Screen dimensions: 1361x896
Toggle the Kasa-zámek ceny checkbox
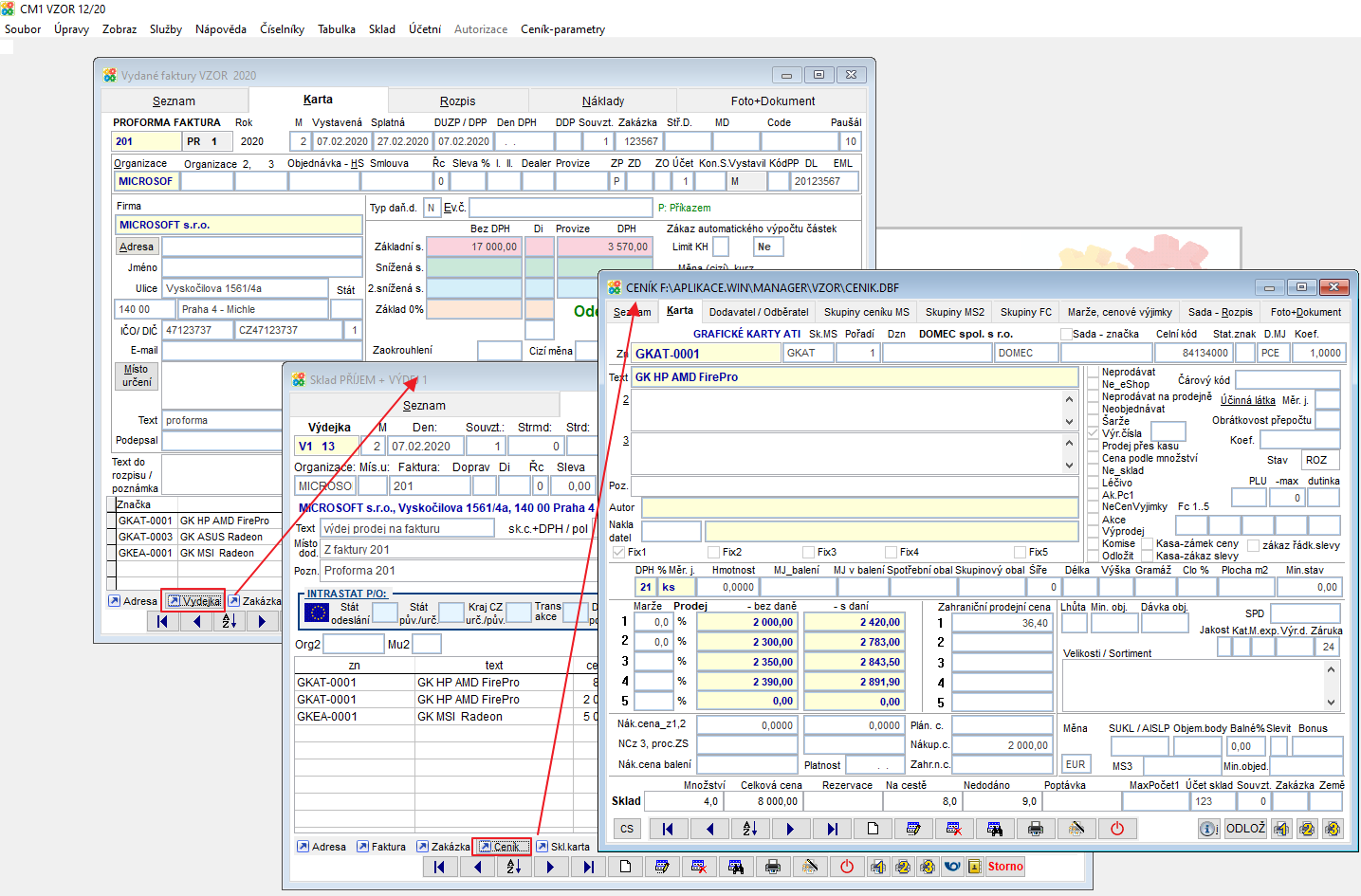tap(1147, 544)
